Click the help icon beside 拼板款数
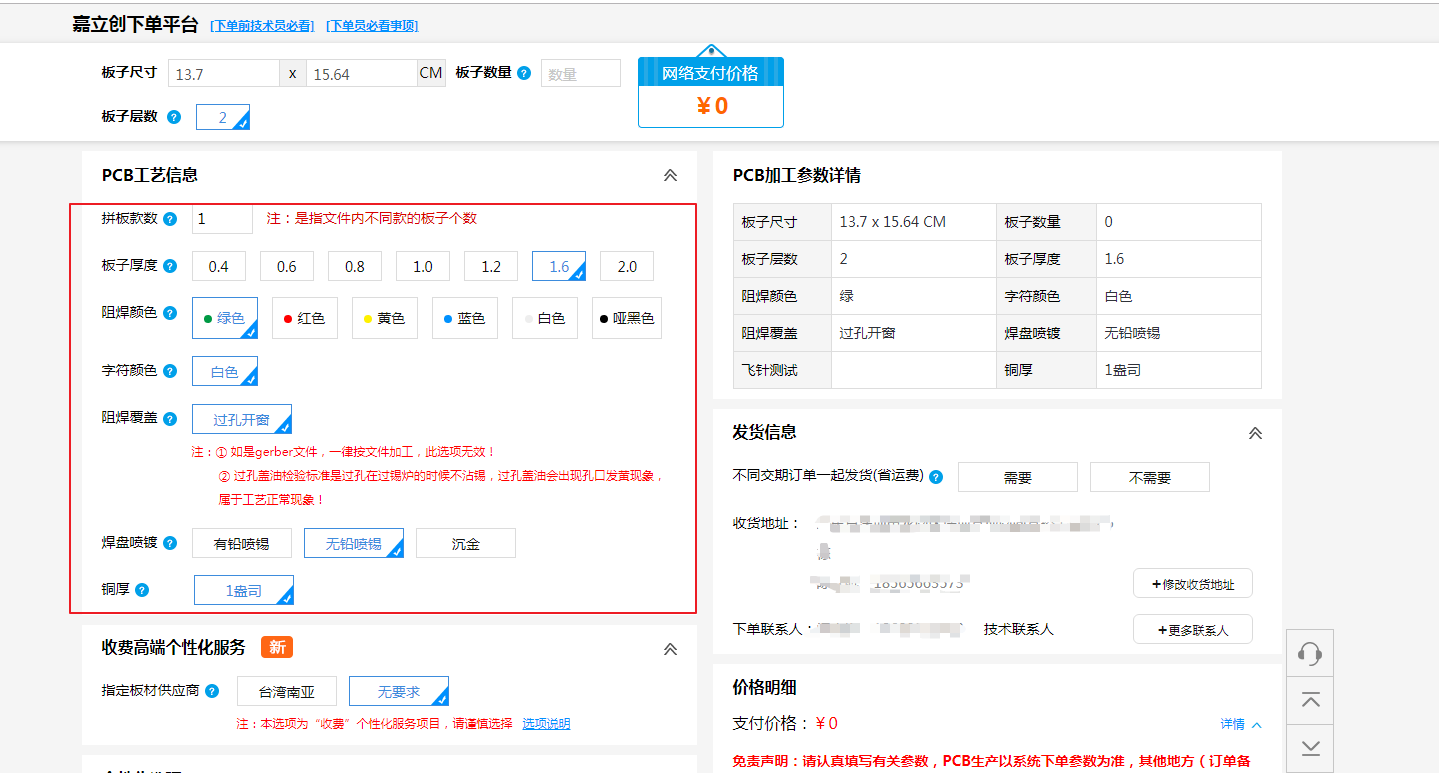 click(x=170, y=219)
